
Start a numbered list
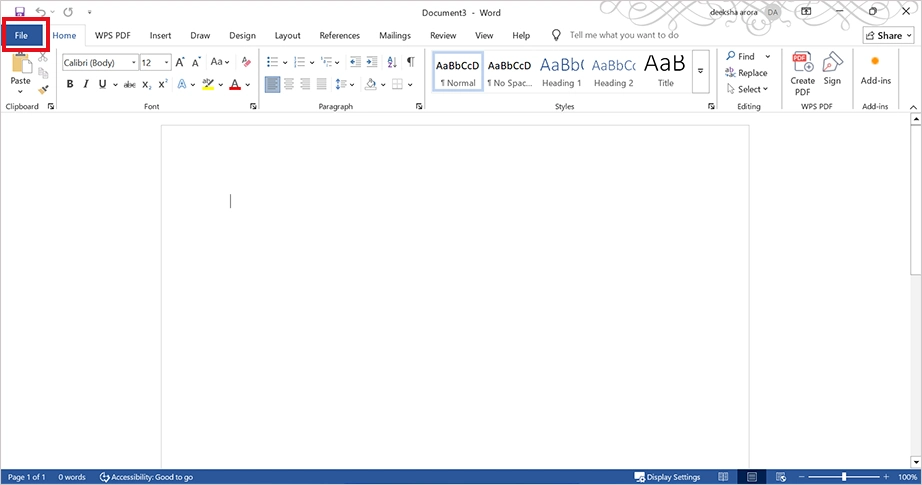tap(299, 62)
